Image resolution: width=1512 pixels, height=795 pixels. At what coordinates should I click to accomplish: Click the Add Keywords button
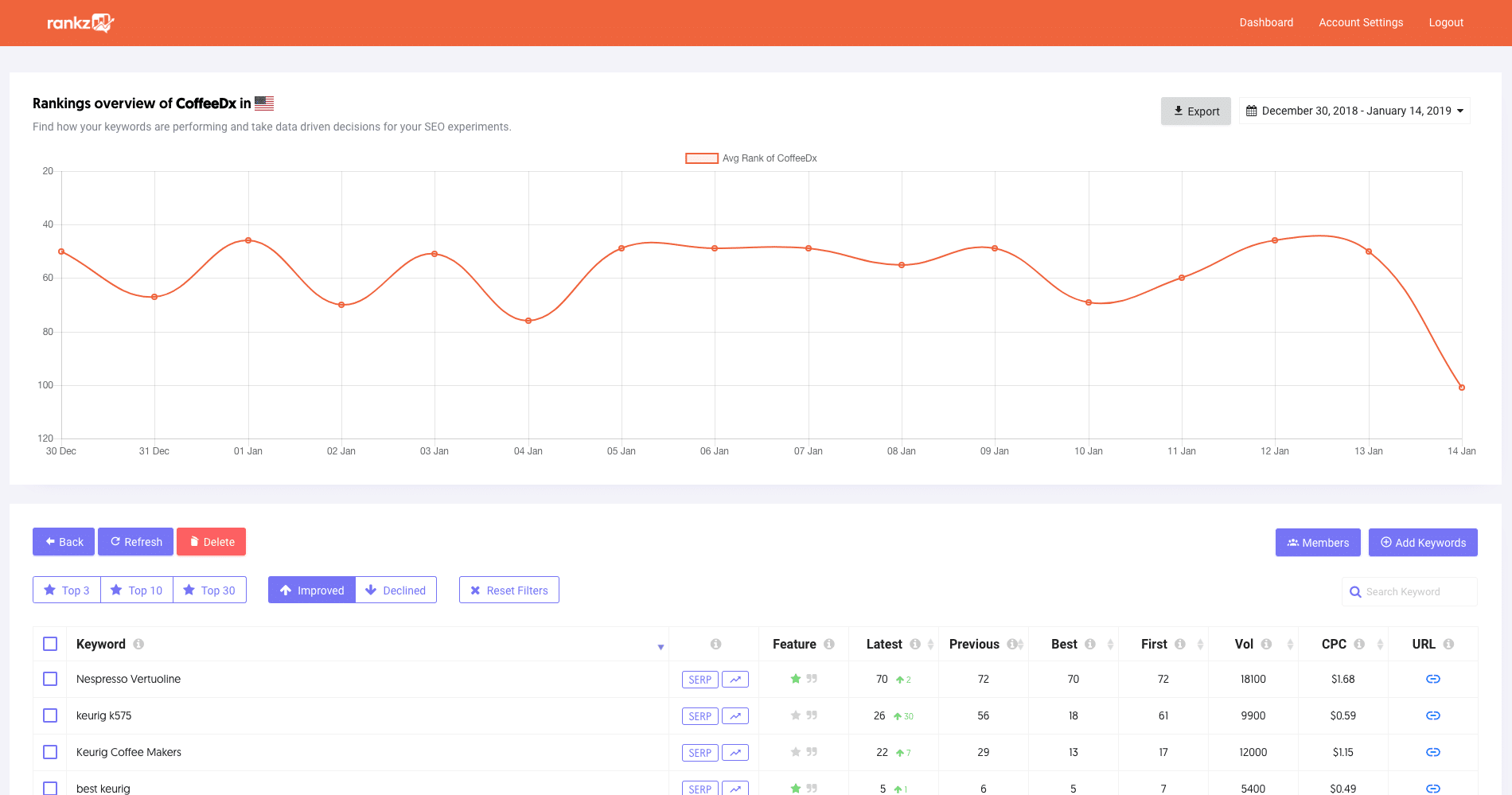coord(1423,542)
